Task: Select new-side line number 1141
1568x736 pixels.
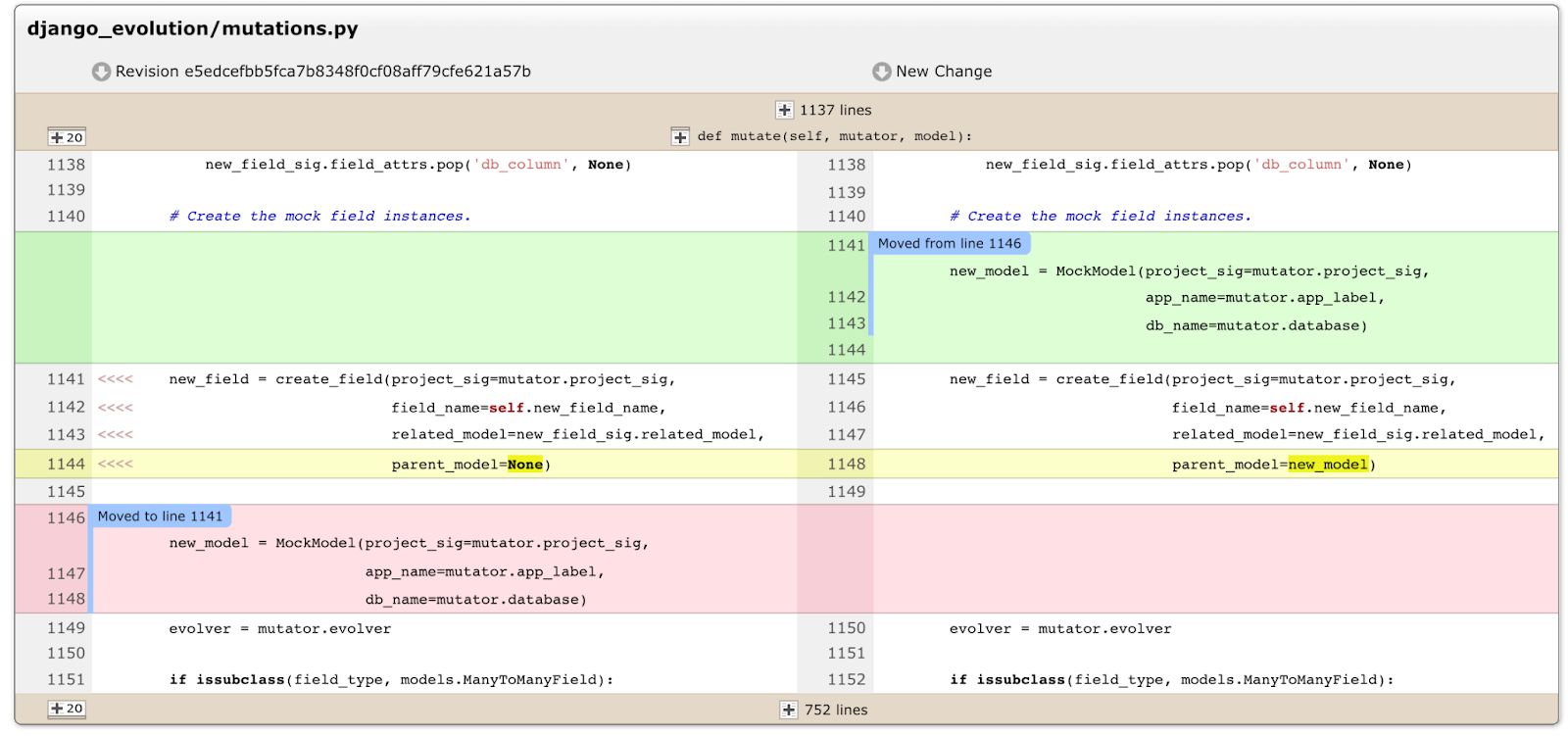Action: coord(846,245)
